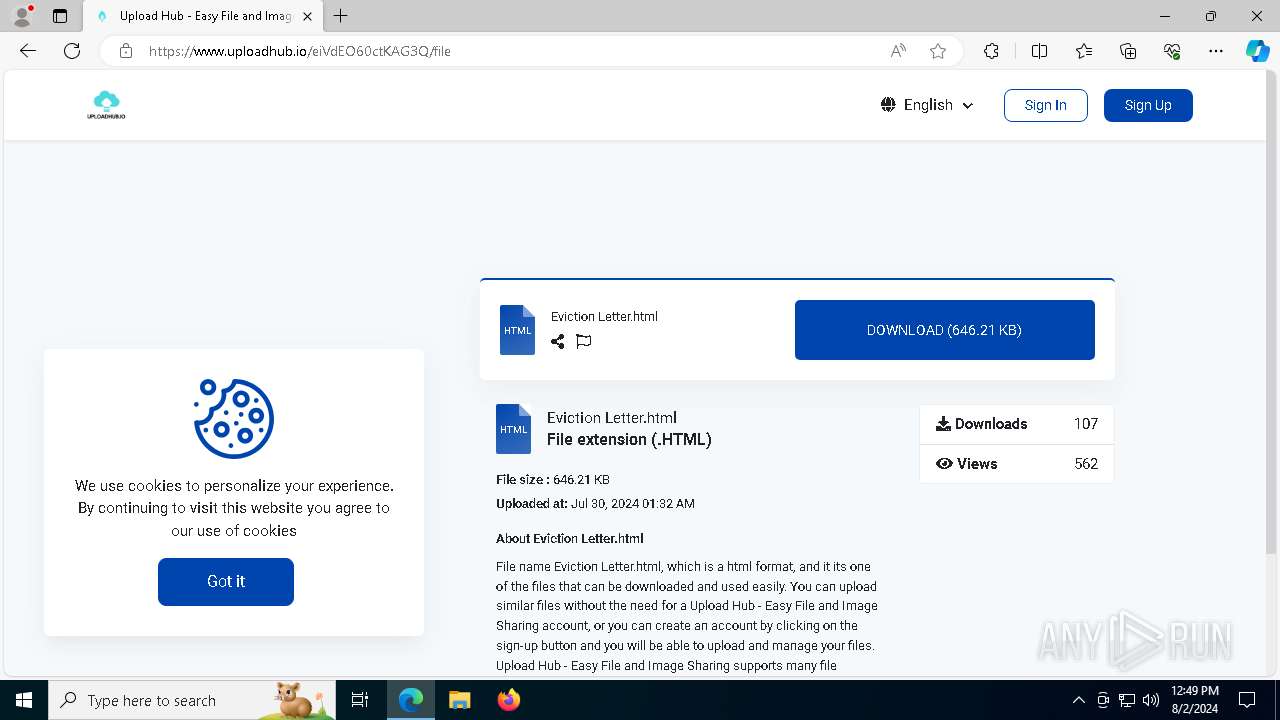Open Favorites list
This screenshot has width=1280, height=720.
click(1084, 51)
